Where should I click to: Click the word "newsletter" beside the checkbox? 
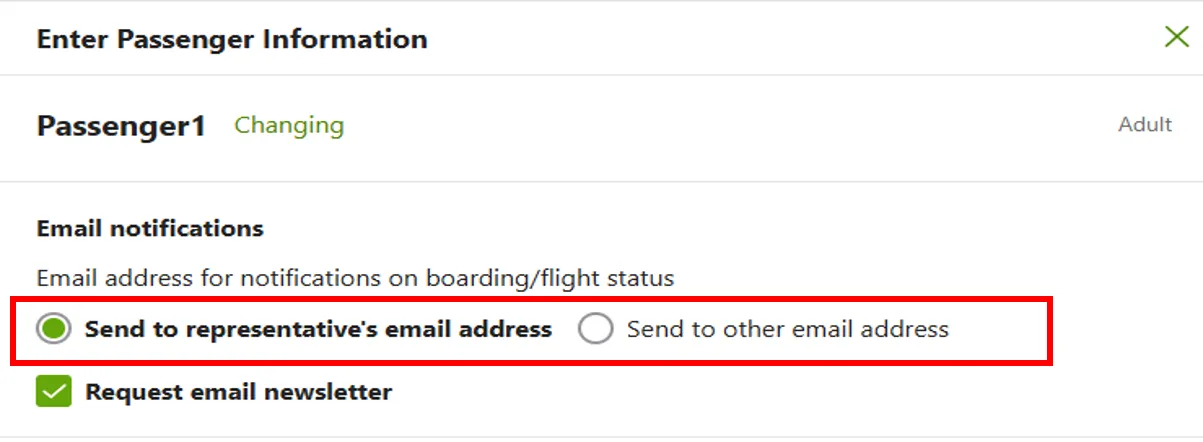(331, 392)
